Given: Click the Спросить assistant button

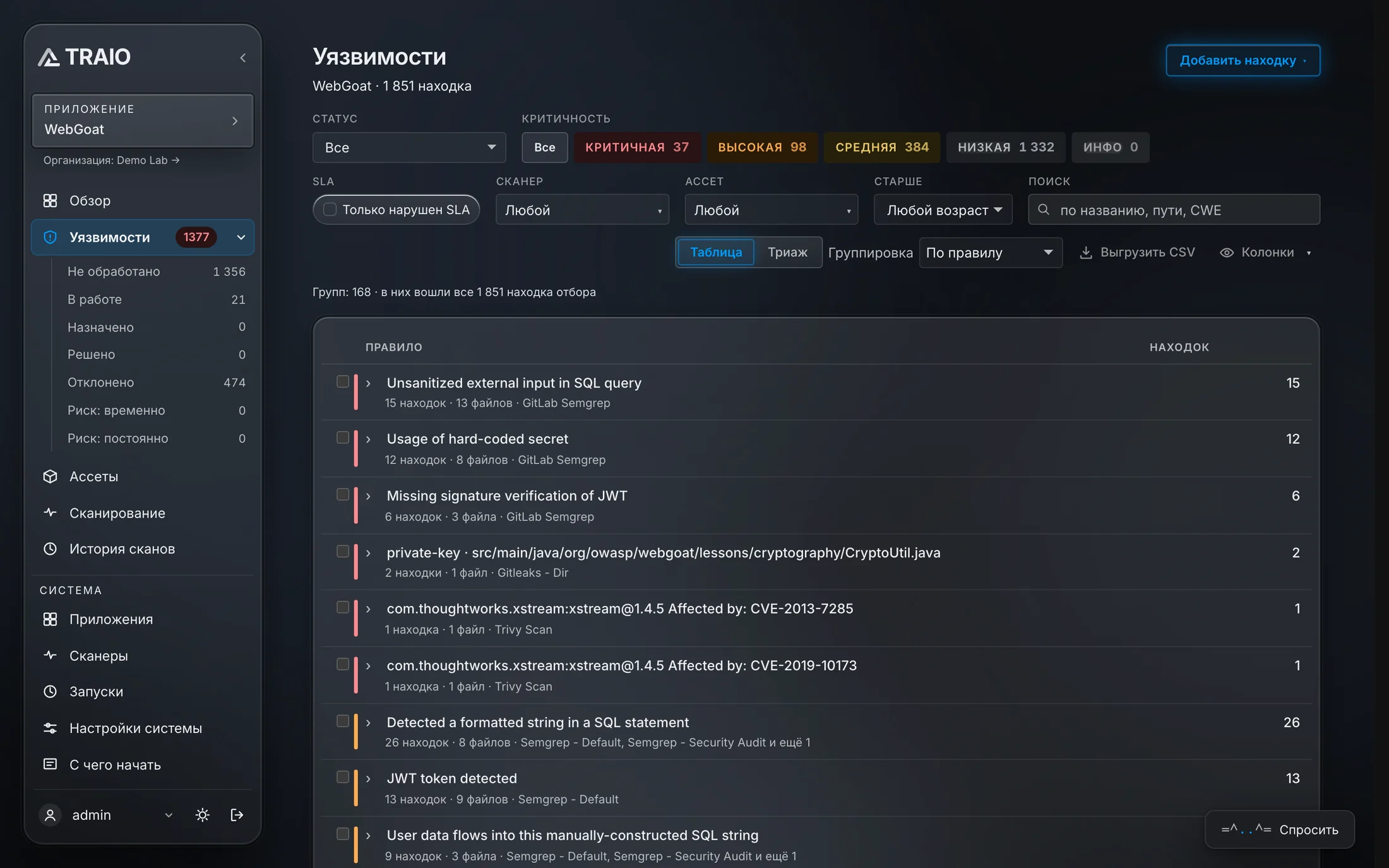Looking at the screenshot, I should click(1280, 829).
